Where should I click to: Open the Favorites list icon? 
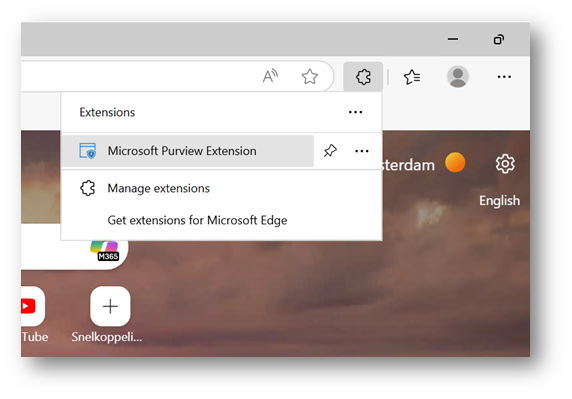pyautogui.click(x=412, y=77)
